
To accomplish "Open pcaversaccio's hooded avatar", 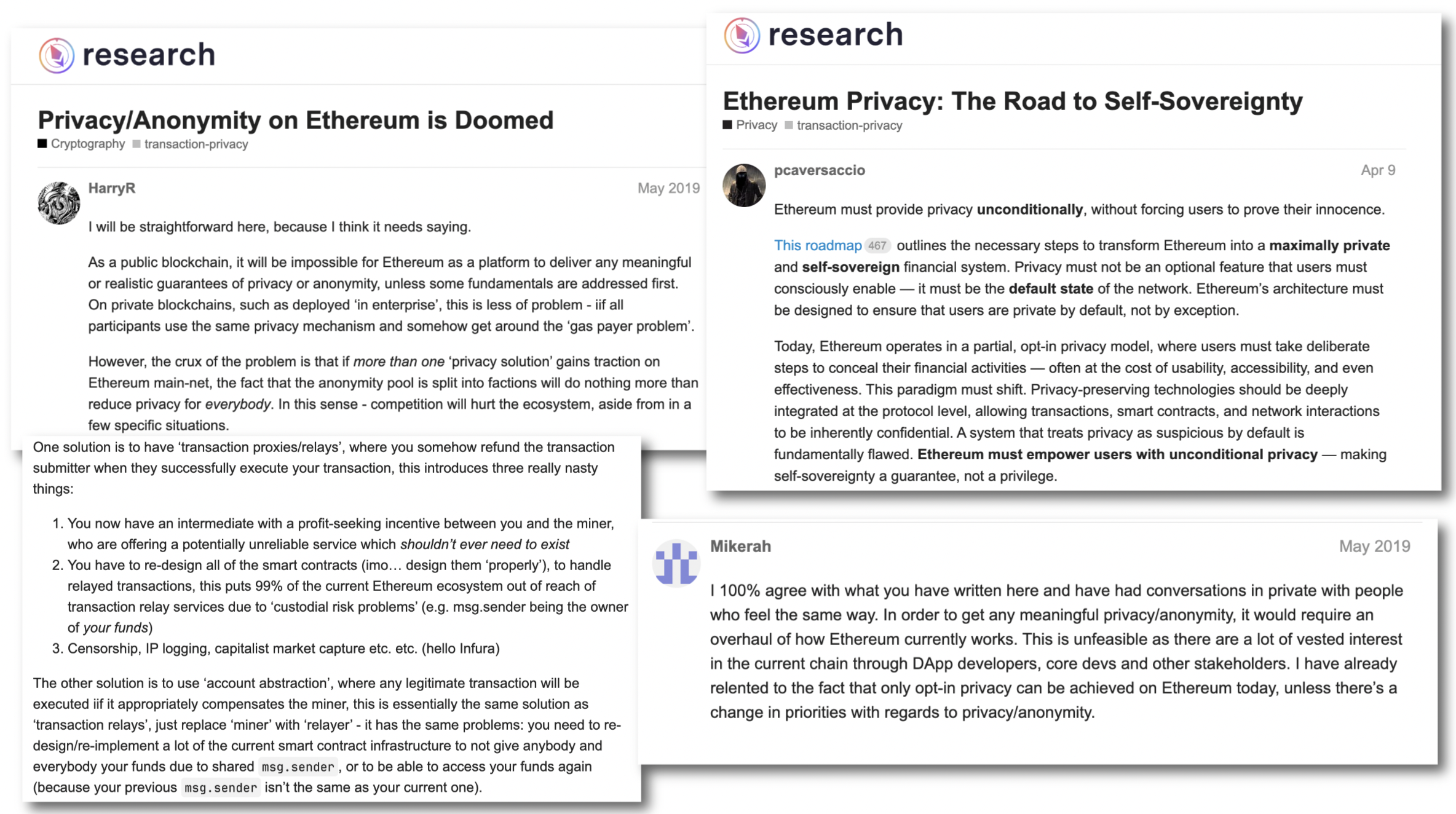I will coord(743,185).
